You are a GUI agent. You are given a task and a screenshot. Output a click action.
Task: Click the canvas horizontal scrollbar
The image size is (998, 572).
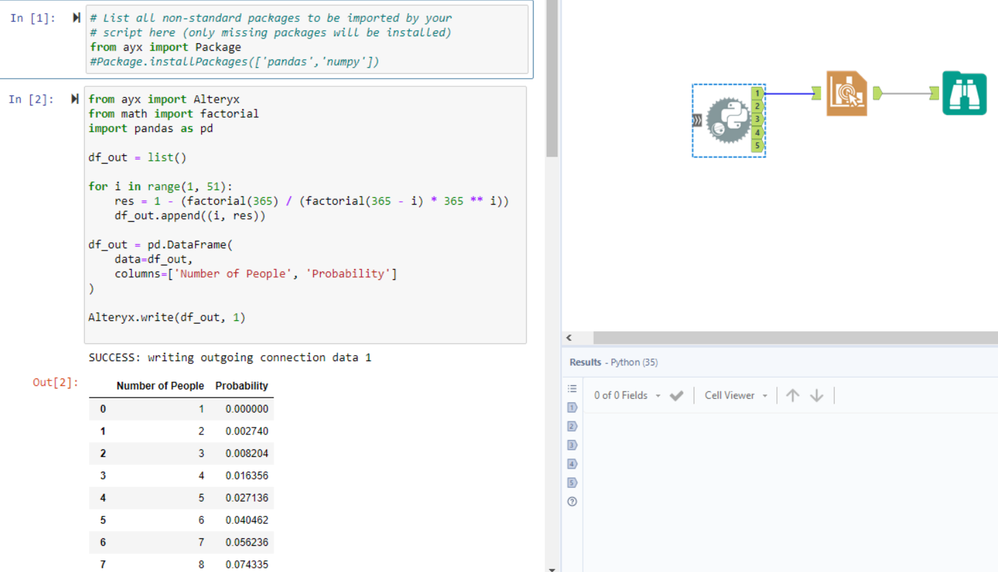[x=796, y=337]
